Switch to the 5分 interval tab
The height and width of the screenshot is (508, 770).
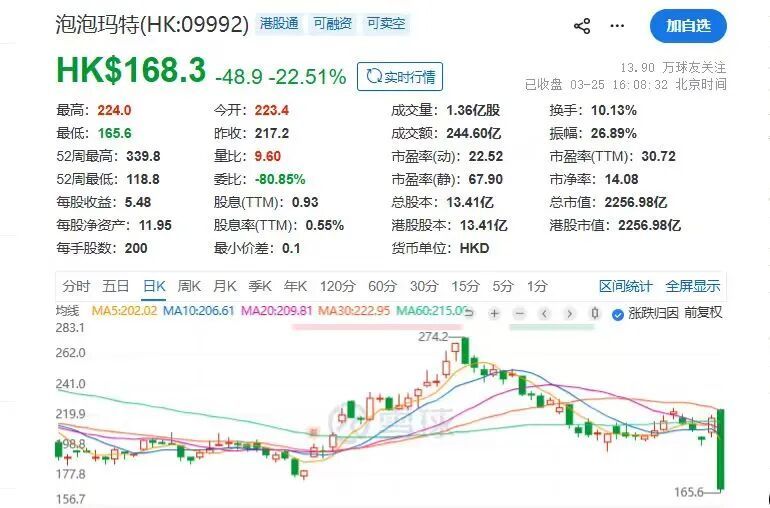tap(502, 285)
